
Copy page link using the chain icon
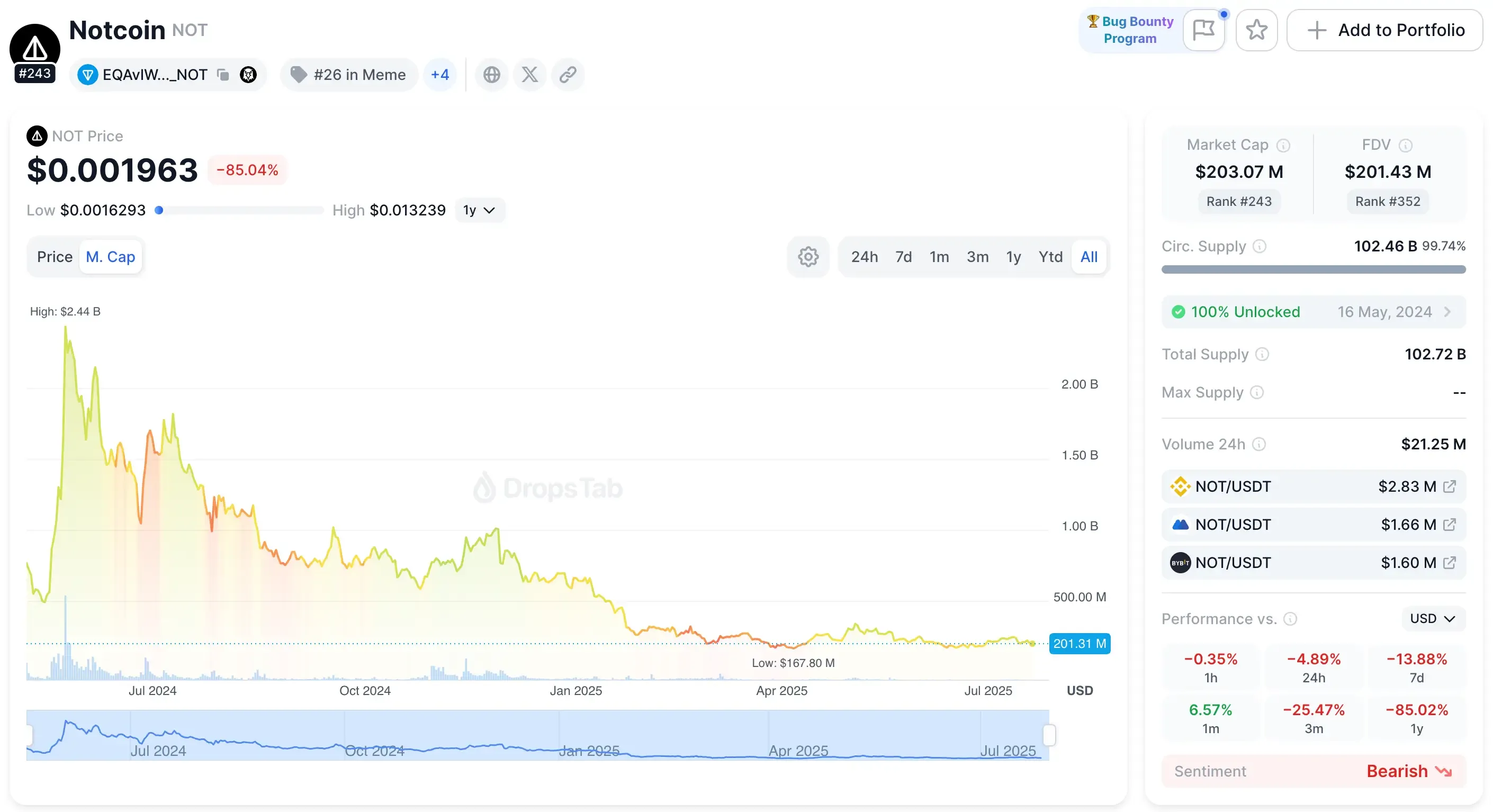tap(568, 74)
